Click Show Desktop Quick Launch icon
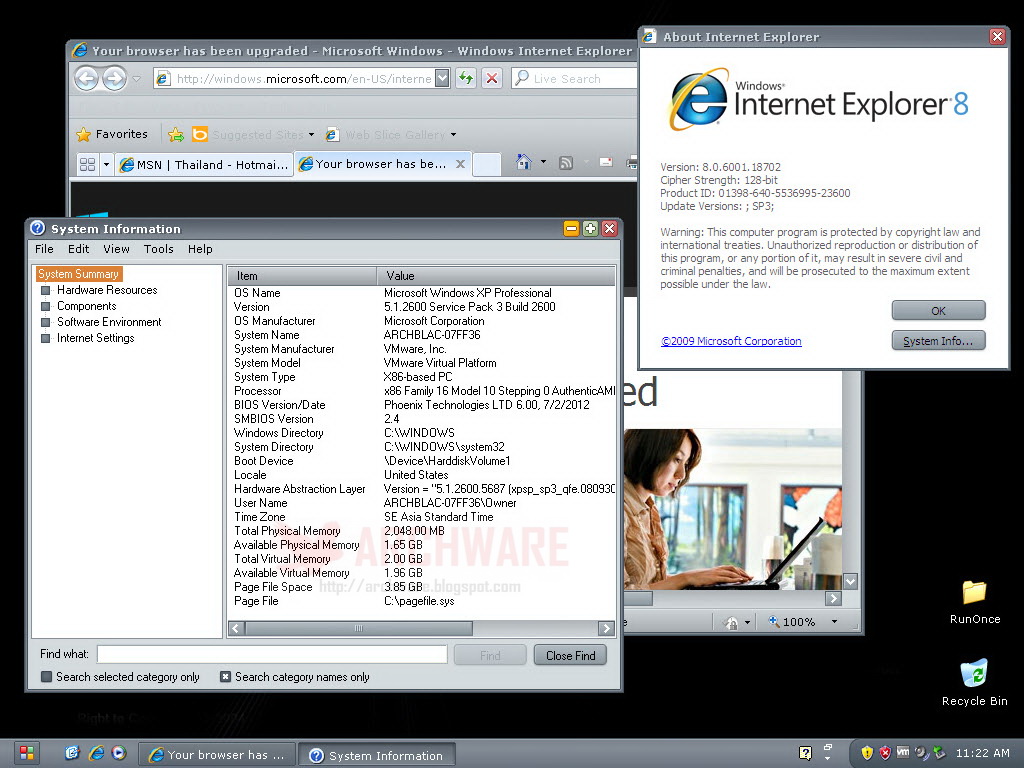The image size is (1024, 768). point(72,754)
